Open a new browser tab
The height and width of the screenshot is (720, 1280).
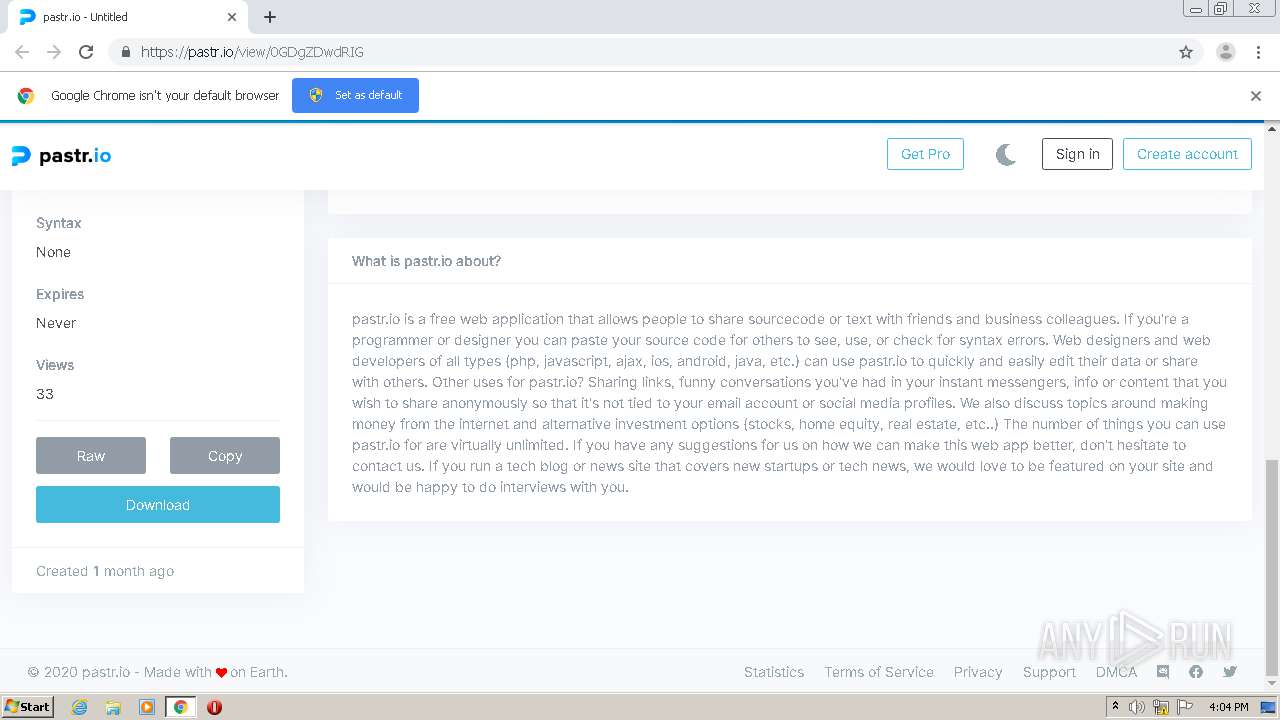[270, 17]
